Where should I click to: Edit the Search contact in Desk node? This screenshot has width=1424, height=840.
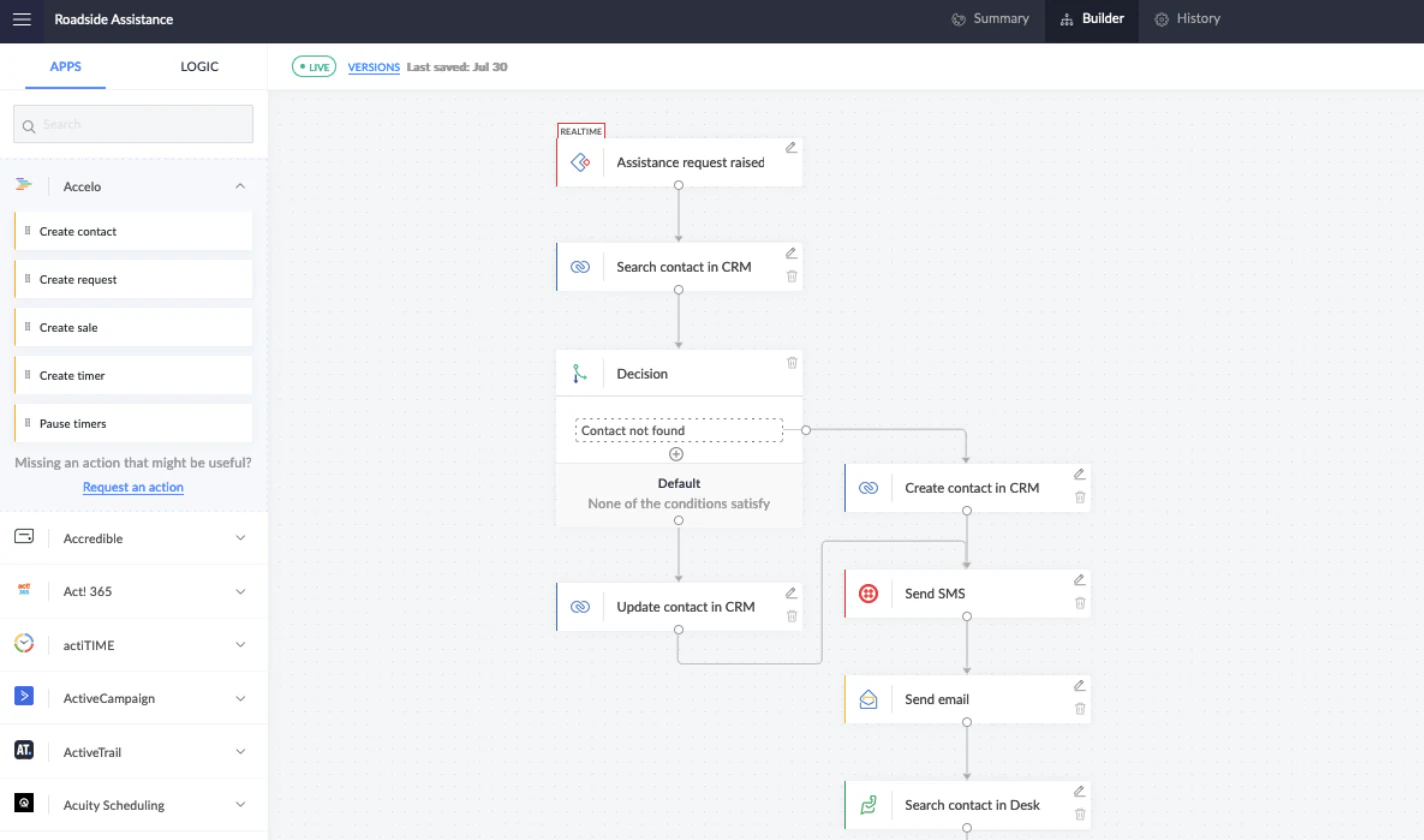click(1079, 791)
